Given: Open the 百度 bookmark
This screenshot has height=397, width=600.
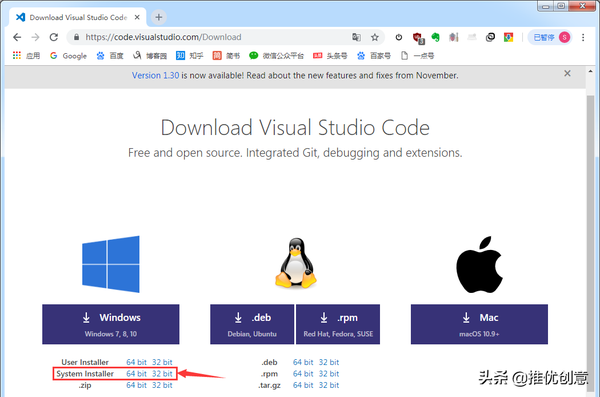Looking at the screenshot, I should (x=110, y=56).
